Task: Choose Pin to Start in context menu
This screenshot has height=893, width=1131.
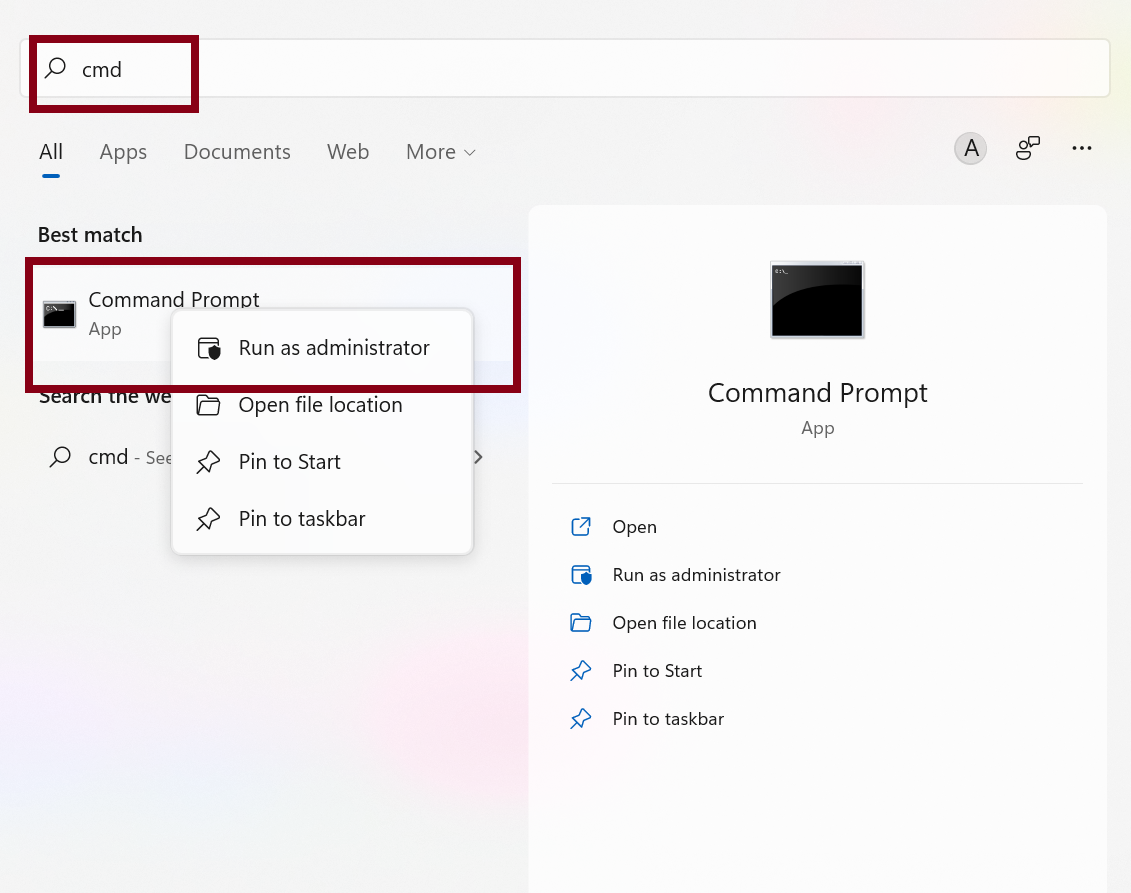Action: tap(322, 462)
